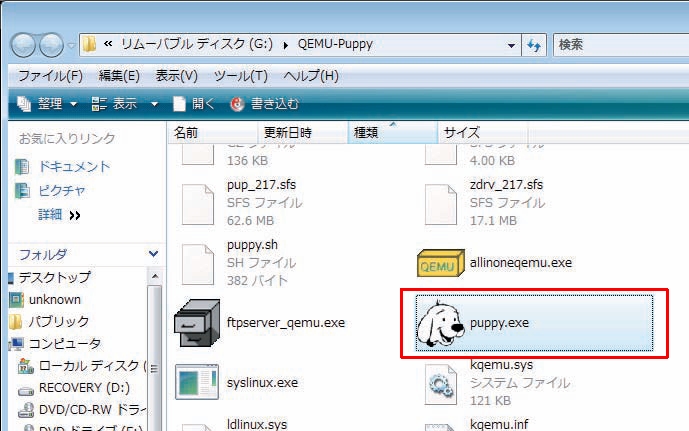Select the kqemu.inf file name

[499, 424]
